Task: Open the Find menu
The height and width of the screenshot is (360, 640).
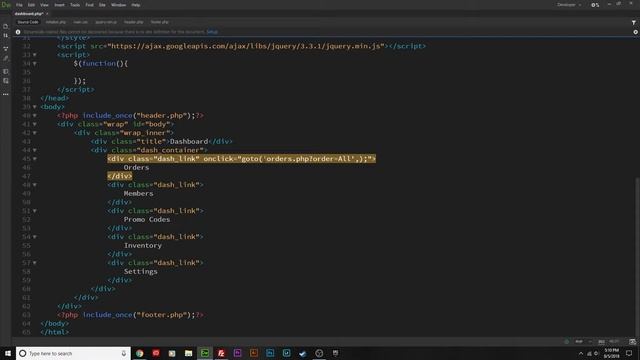Action: (89, 5)
